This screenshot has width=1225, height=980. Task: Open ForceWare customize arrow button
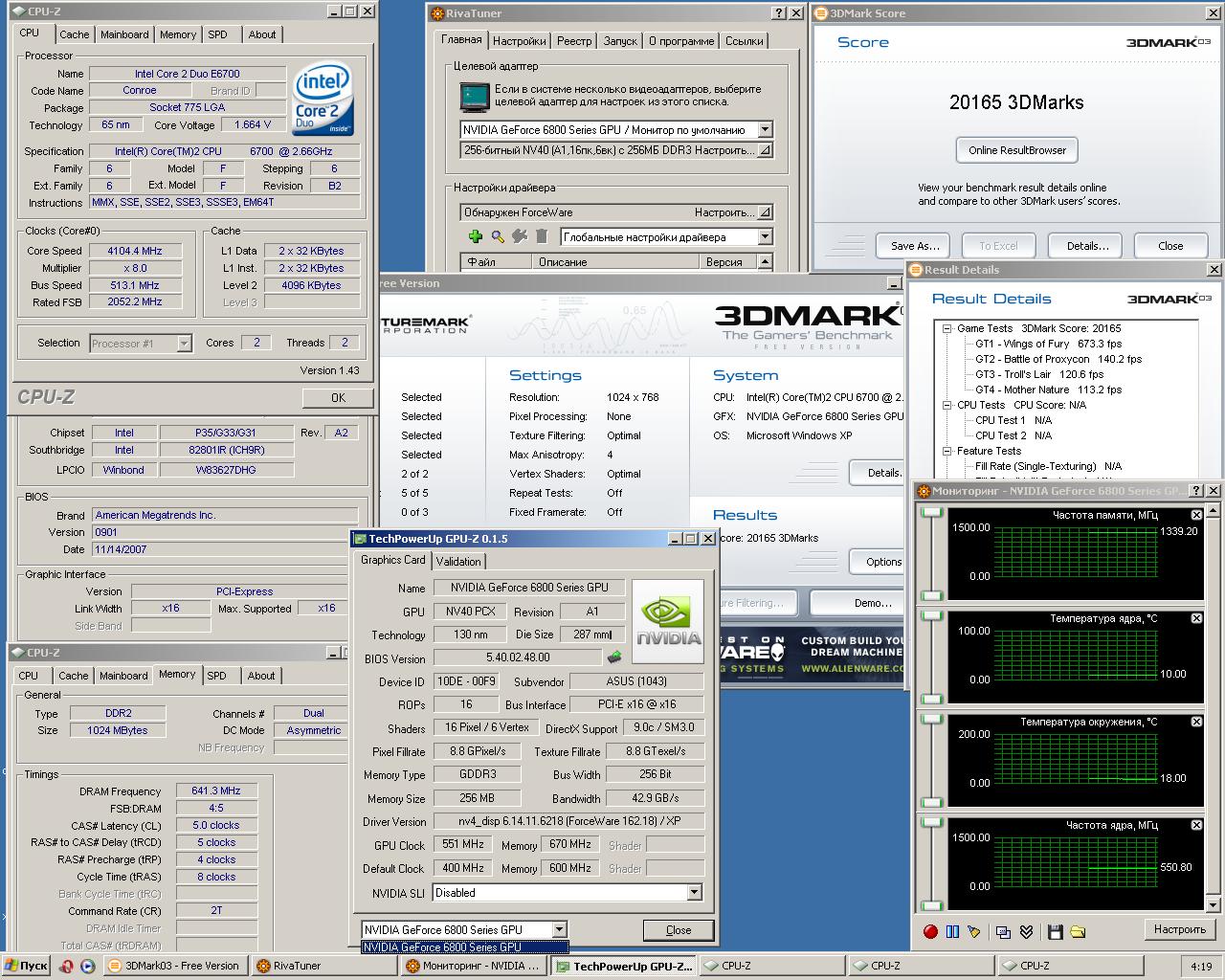coord(765,212)
